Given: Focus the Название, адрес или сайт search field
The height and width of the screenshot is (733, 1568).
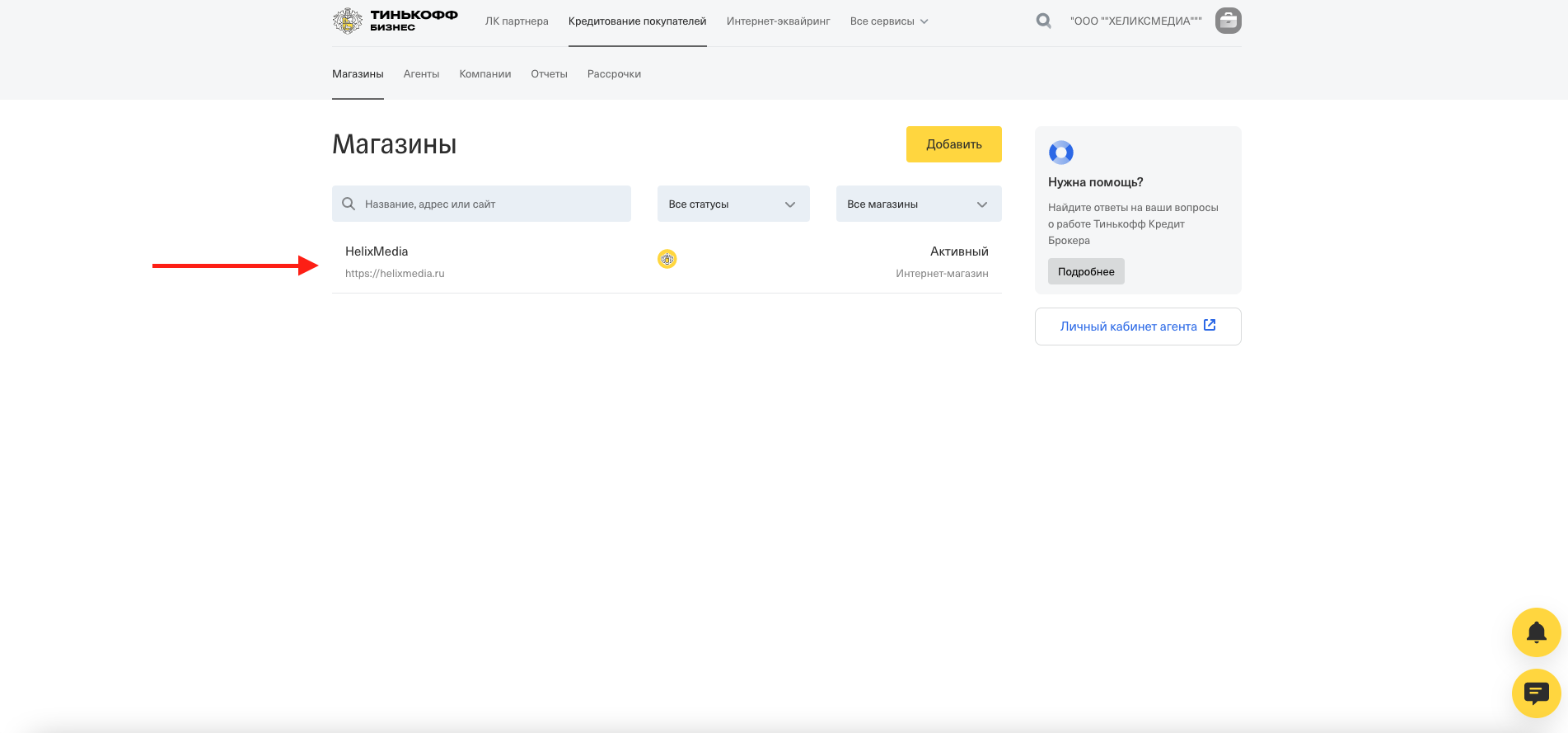Looking at the screenshot, I should coord(481,204).
